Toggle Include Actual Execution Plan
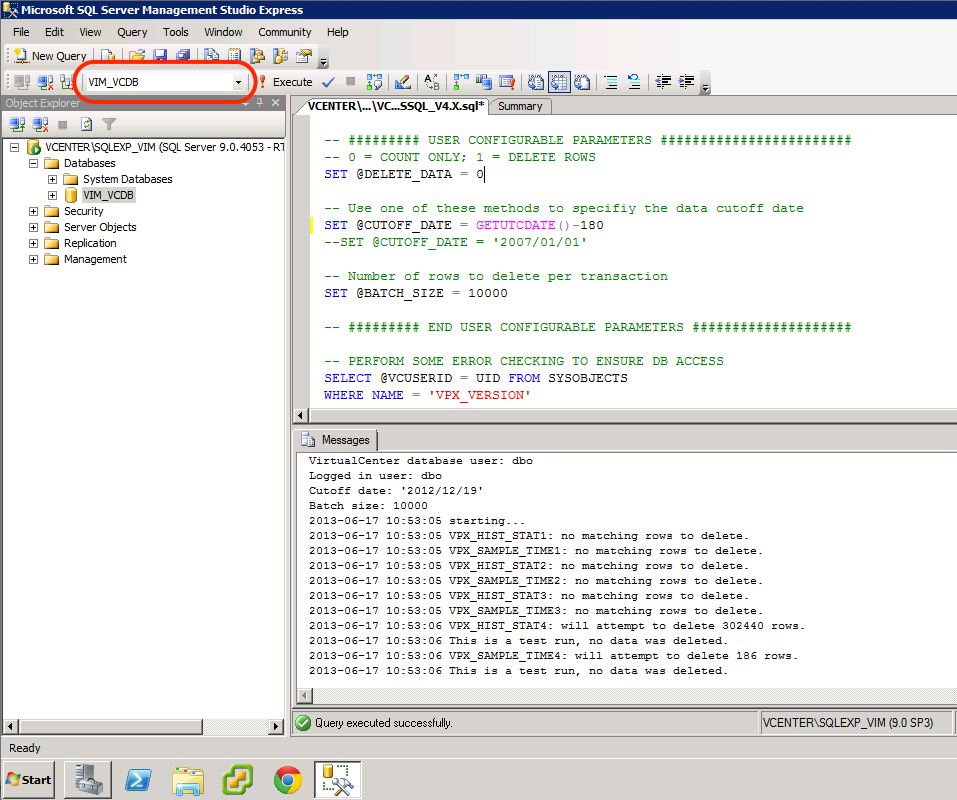This screenshot has width=957, height=800. click(461, 82)
